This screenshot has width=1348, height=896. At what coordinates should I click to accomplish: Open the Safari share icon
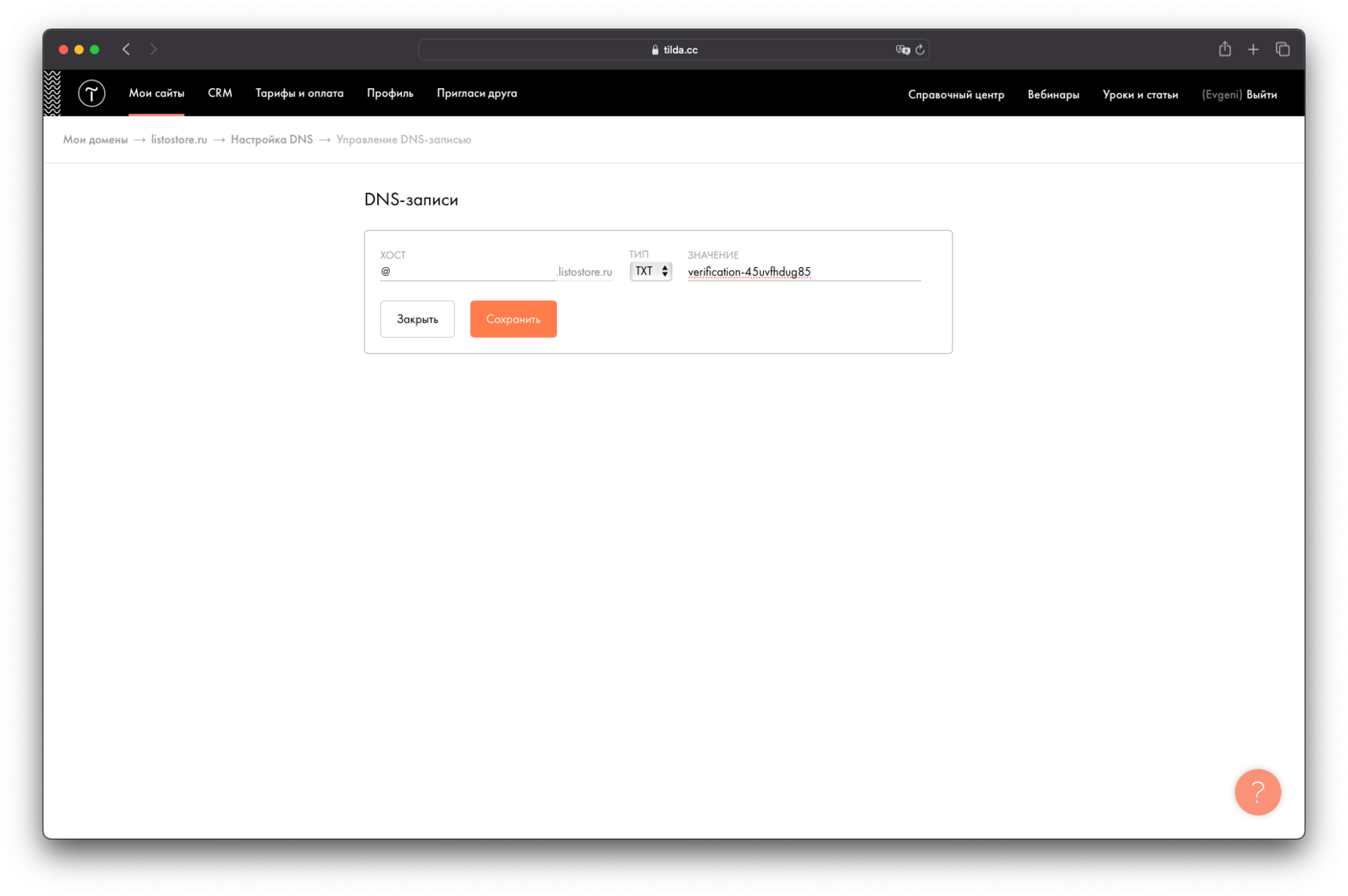[1224, 49]
